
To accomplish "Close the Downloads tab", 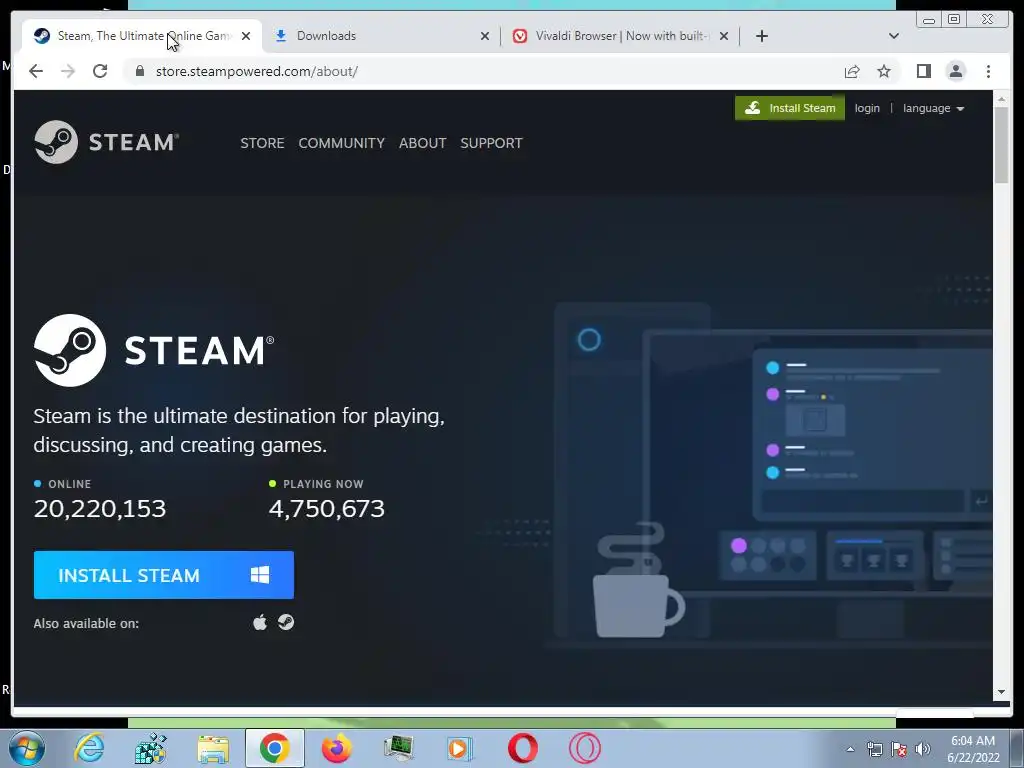I will (485, 36).
